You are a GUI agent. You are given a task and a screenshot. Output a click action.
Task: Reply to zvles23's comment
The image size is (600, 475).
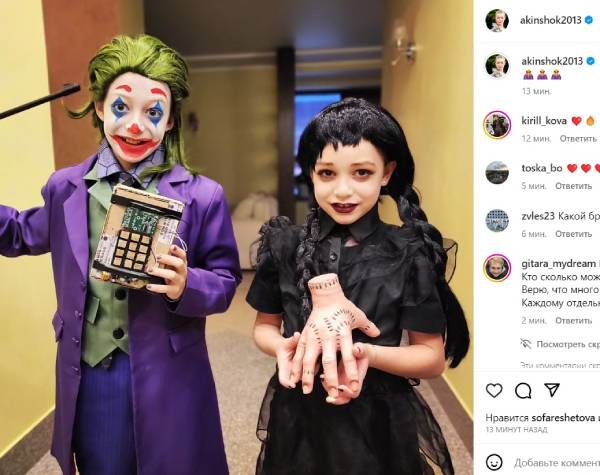(x=573, y=233)
